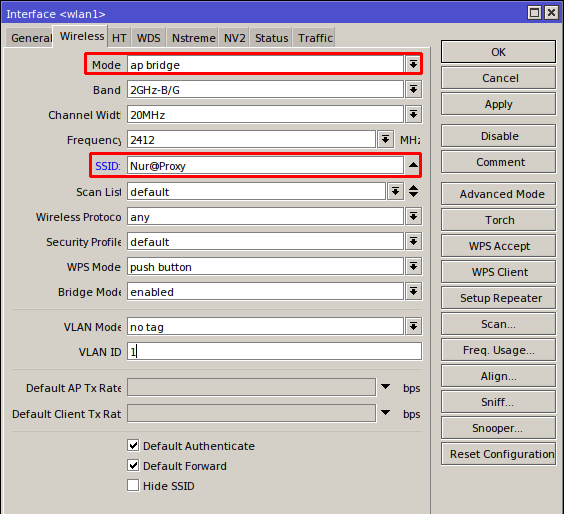Viewport: 564px width, 514px height.
Task: Click the Setup Repeater button
Action: click(x=498, y=298)
